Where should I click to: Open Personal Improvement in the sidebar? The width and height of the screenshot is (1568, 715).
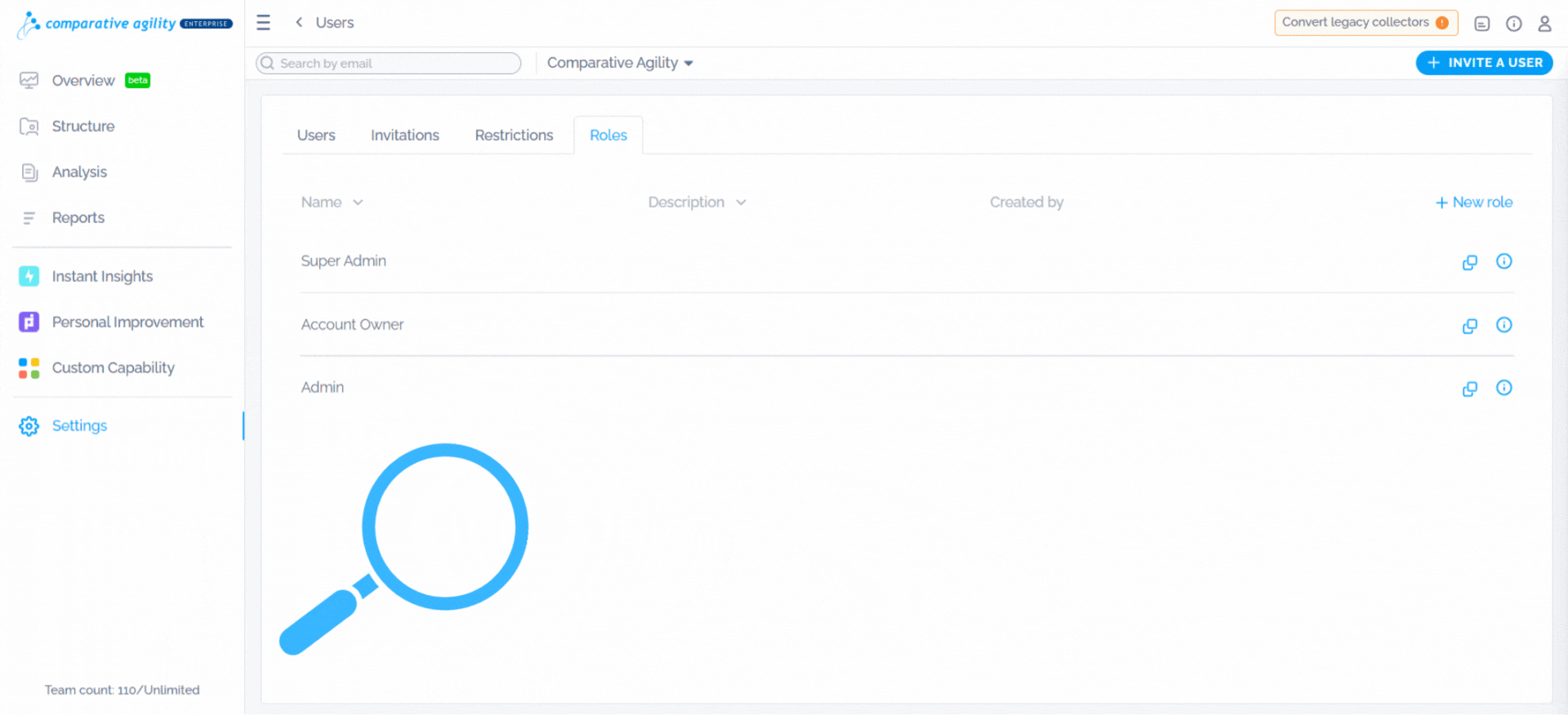pyautogui.click(x=127, y=322)
